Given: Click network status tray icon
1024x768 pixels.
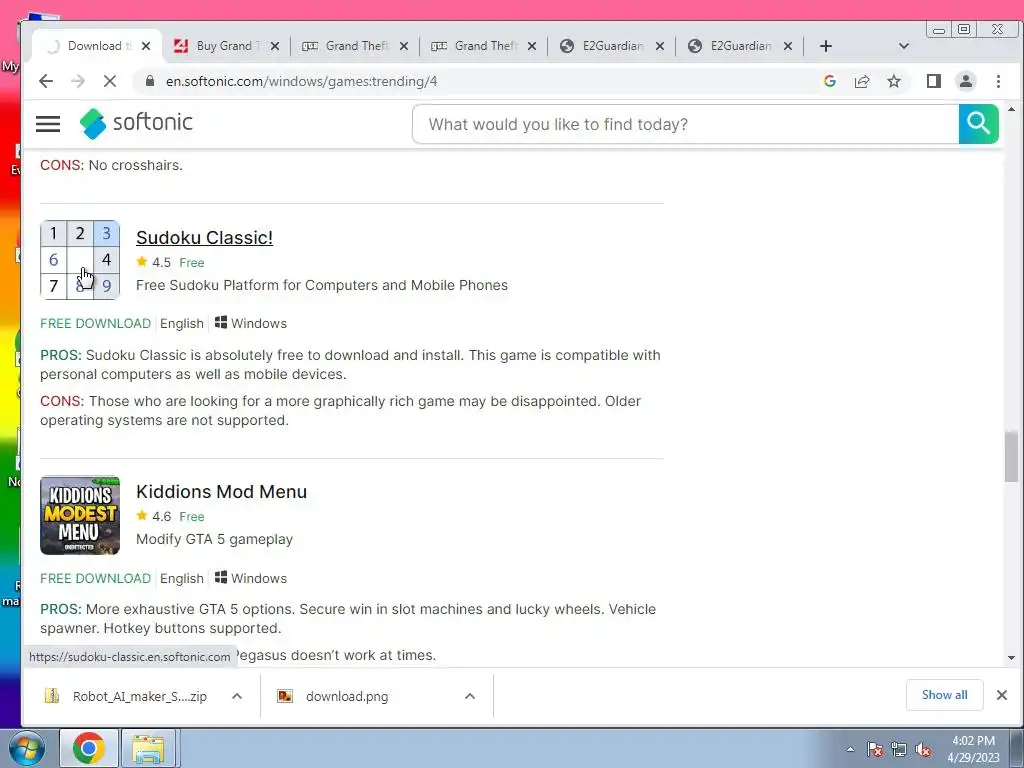Looking at the screenshot, I should click(x=899, y=750).
